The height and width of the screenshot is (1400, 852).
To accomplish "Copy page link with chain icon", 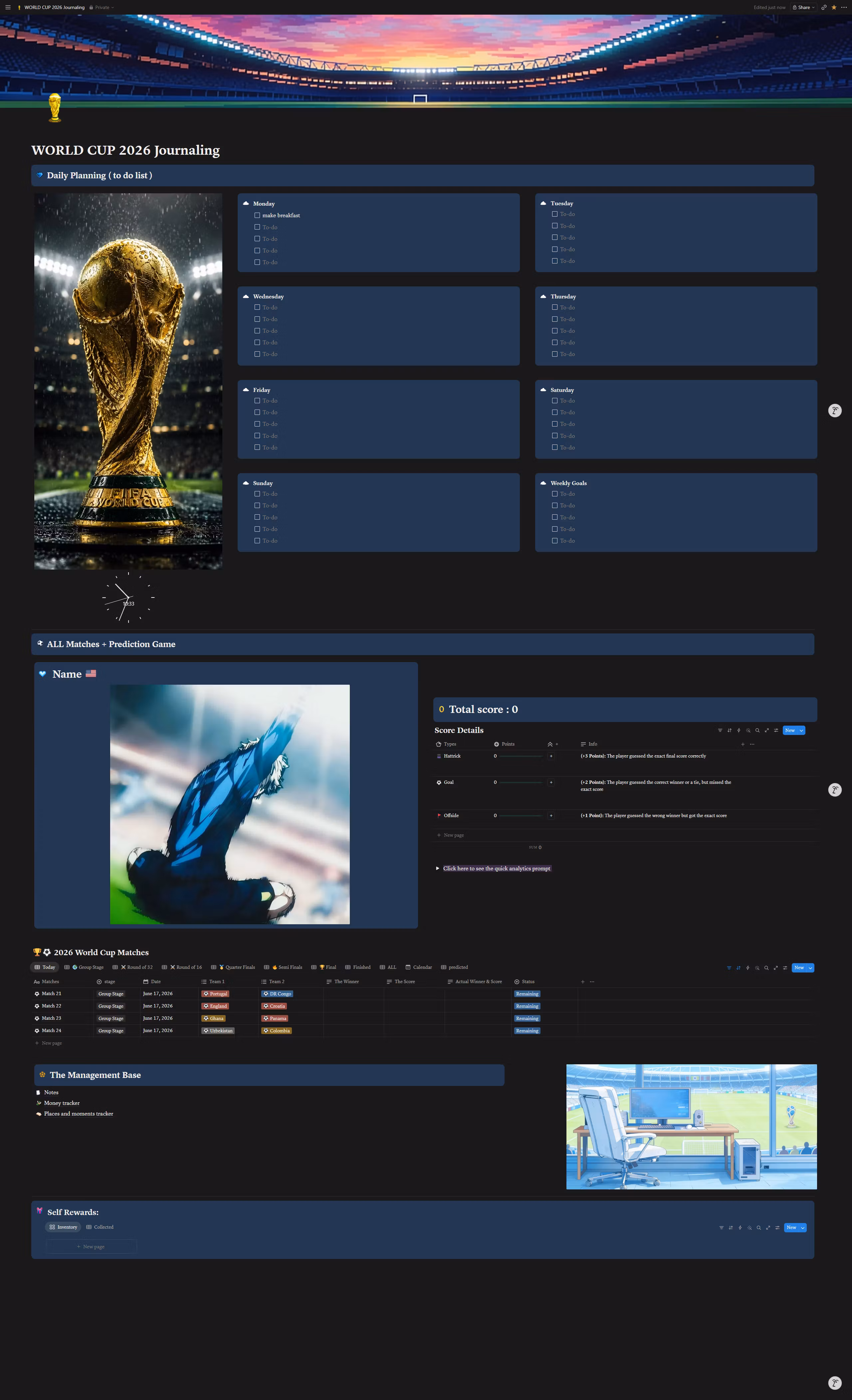I will click(x=824, y=7).
